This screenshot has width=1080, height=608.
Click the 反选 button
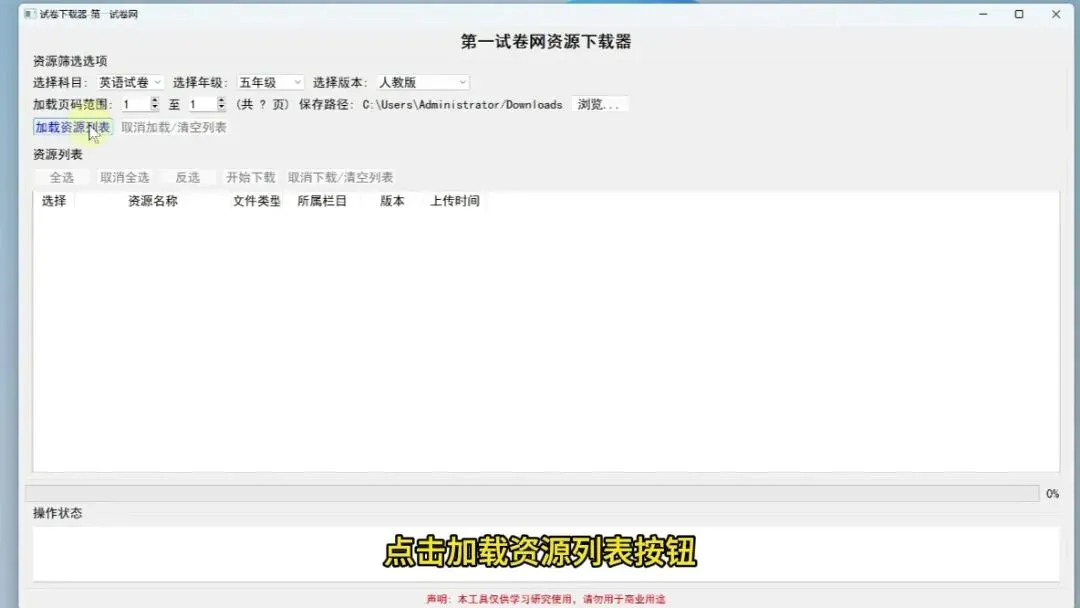point(187,178)
